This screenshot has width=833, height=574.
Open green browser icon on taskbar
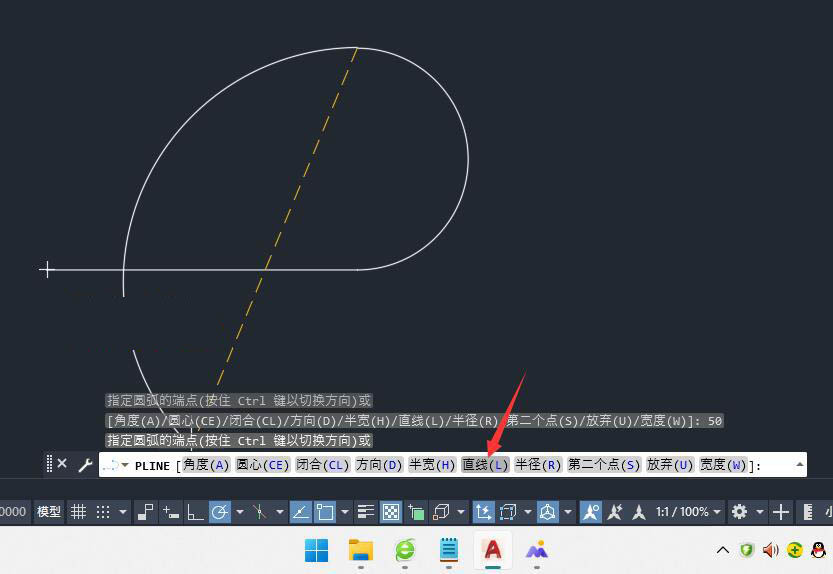pos(405,550)
